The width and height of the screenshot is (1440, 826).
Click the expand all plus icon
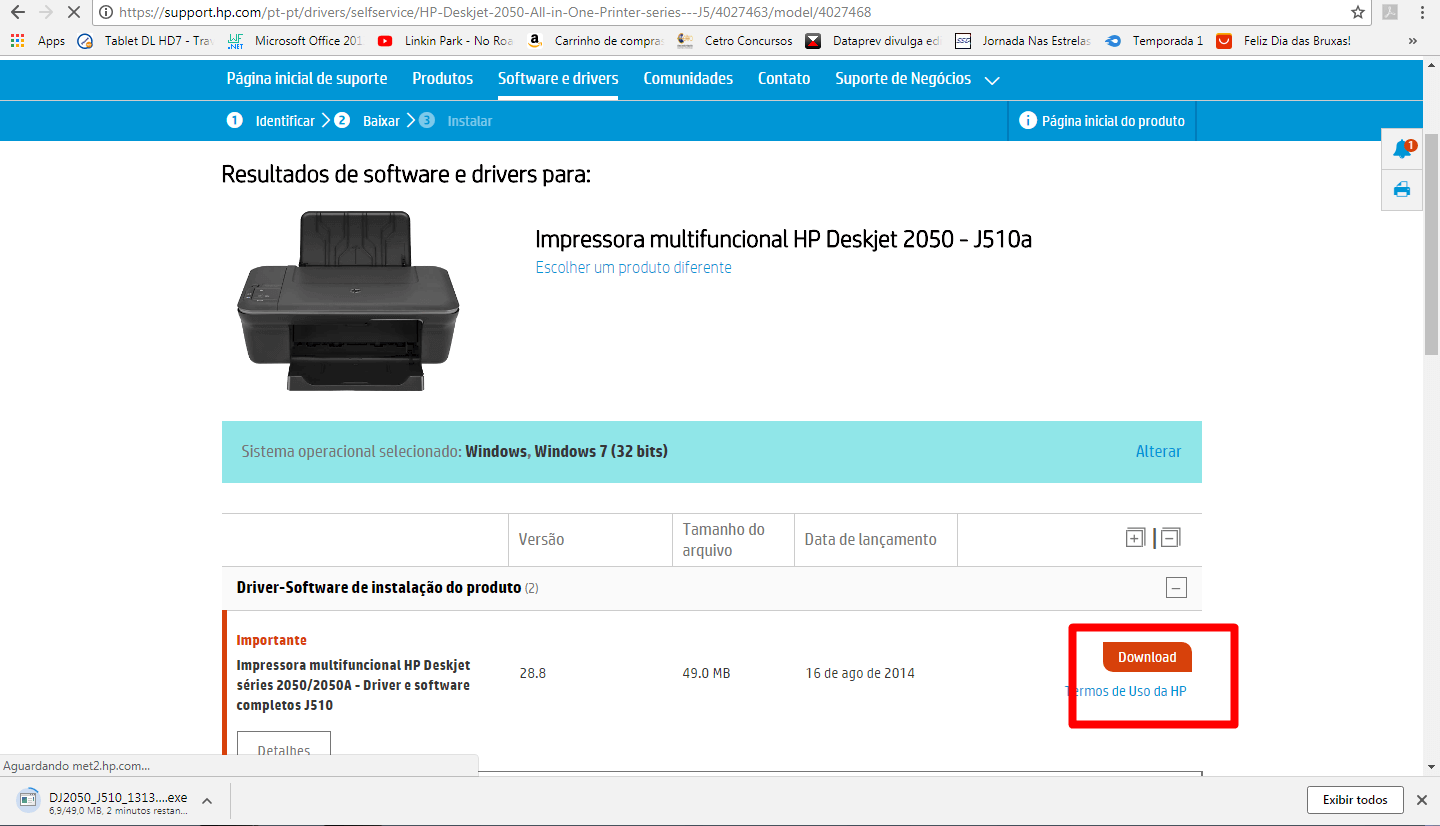[1135, 538]
